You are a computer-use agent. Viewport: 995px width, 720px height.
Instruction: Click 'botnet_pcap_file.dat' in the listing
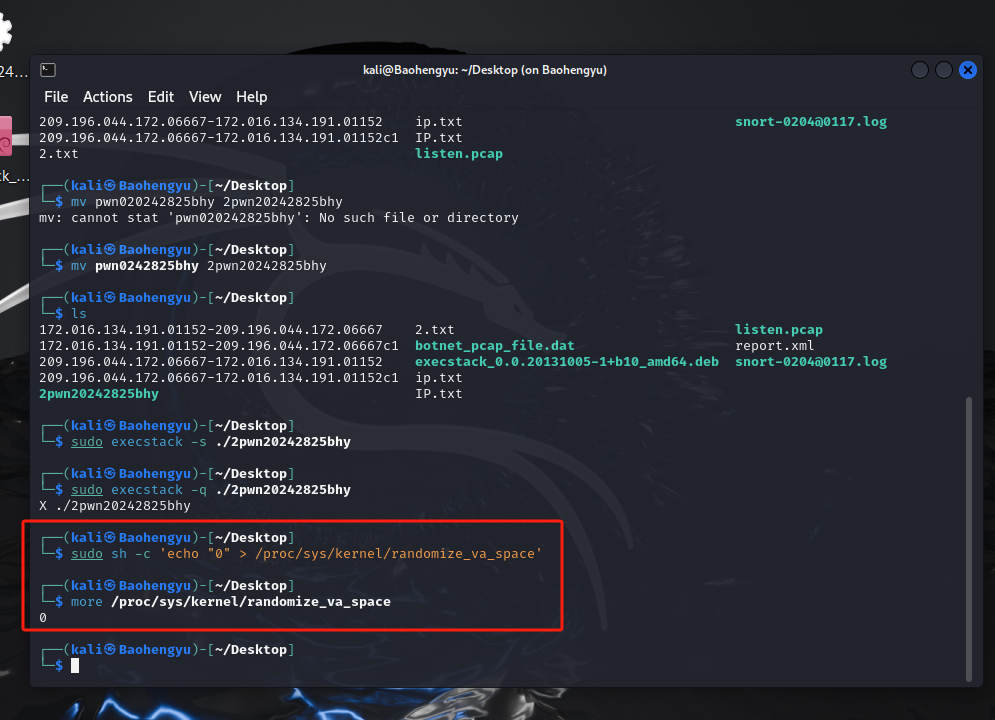coord(494,346)
